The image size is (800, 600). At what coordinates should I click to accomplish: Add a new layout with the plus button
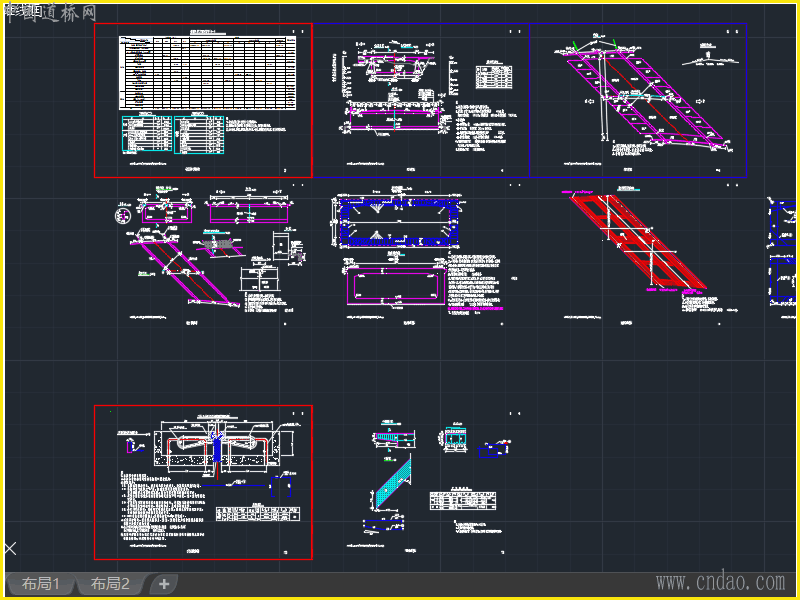click(x=164, y=584)
